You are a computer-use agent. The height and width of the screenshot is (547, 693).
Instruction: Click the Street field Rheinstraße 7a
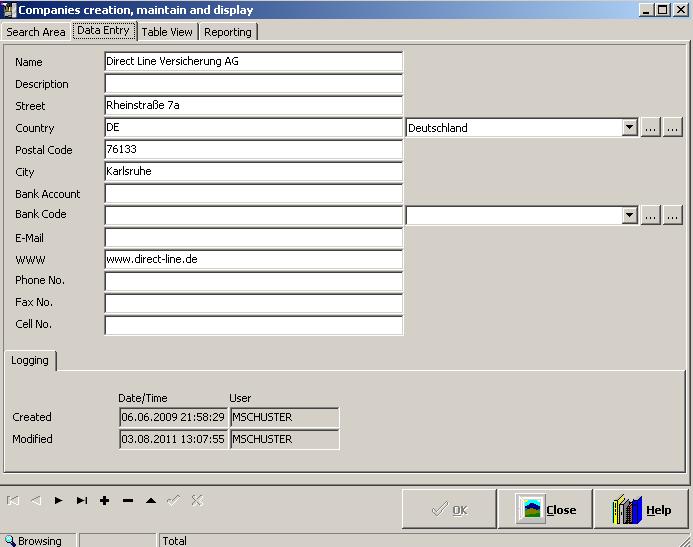pyautogui.click(x=254, y=106)
